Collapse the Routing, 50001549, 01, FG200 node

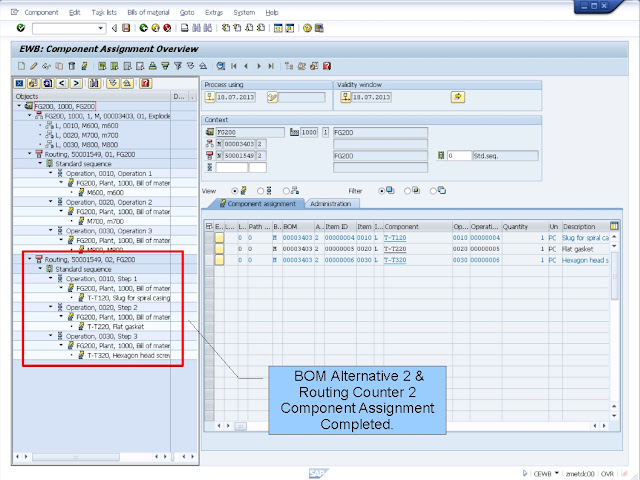[x=30, y=154]
